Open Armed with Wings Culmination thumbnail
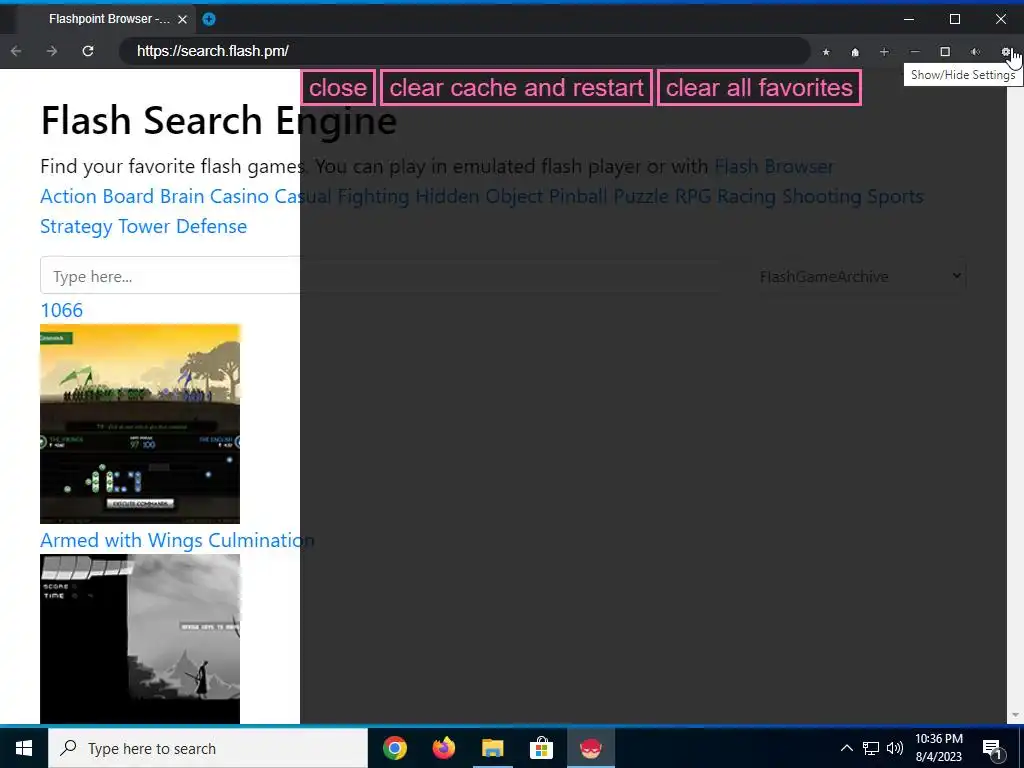The height and width of the screenshot is (768, 1024). click(140, 639)
